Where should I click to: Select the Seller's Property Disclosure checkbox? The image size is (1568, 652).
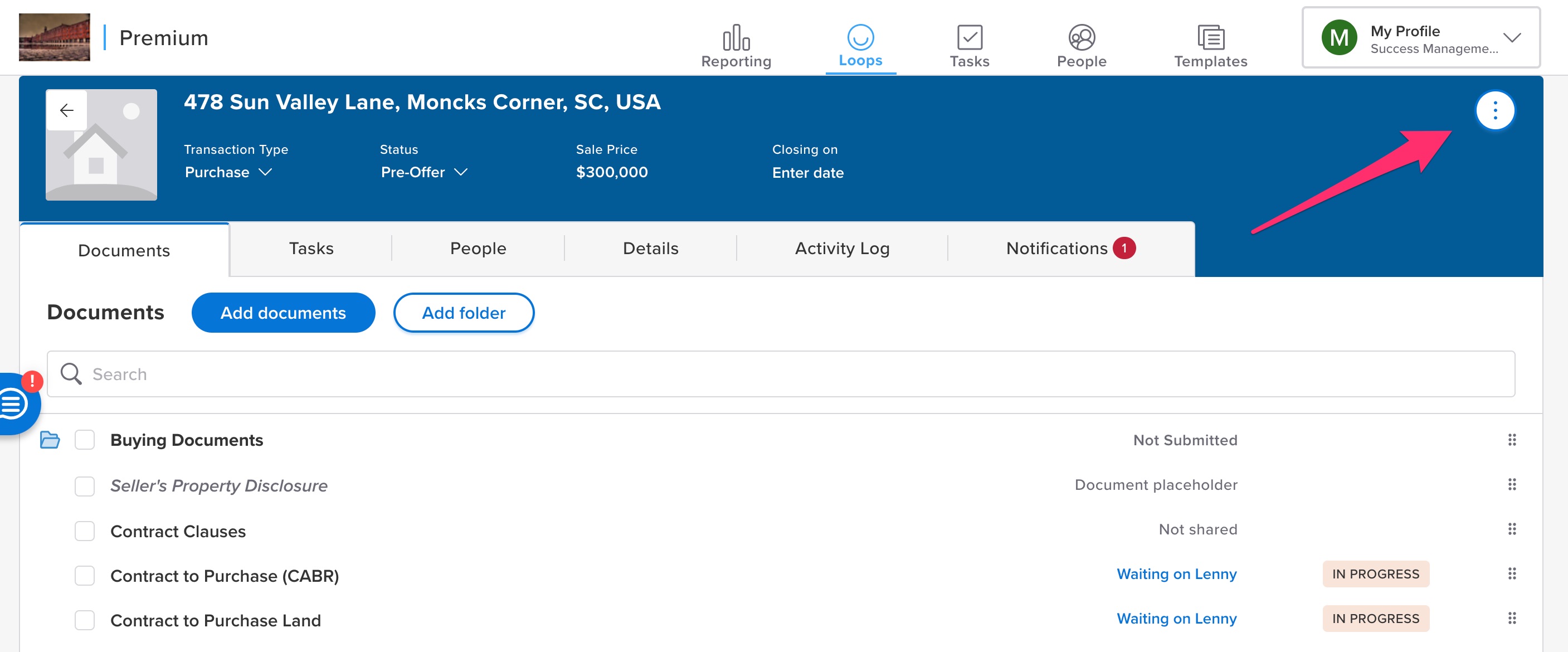pos(85,486)
